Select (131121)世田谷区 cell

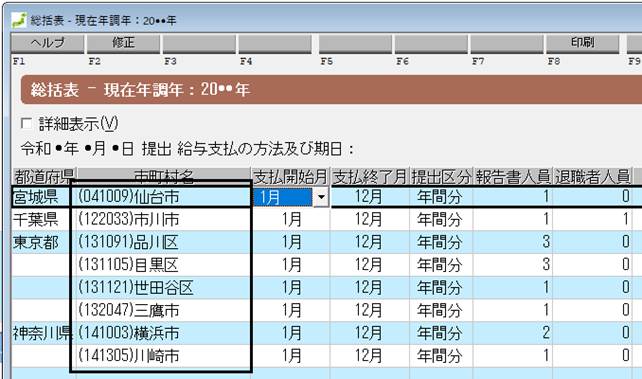[164, 288]
